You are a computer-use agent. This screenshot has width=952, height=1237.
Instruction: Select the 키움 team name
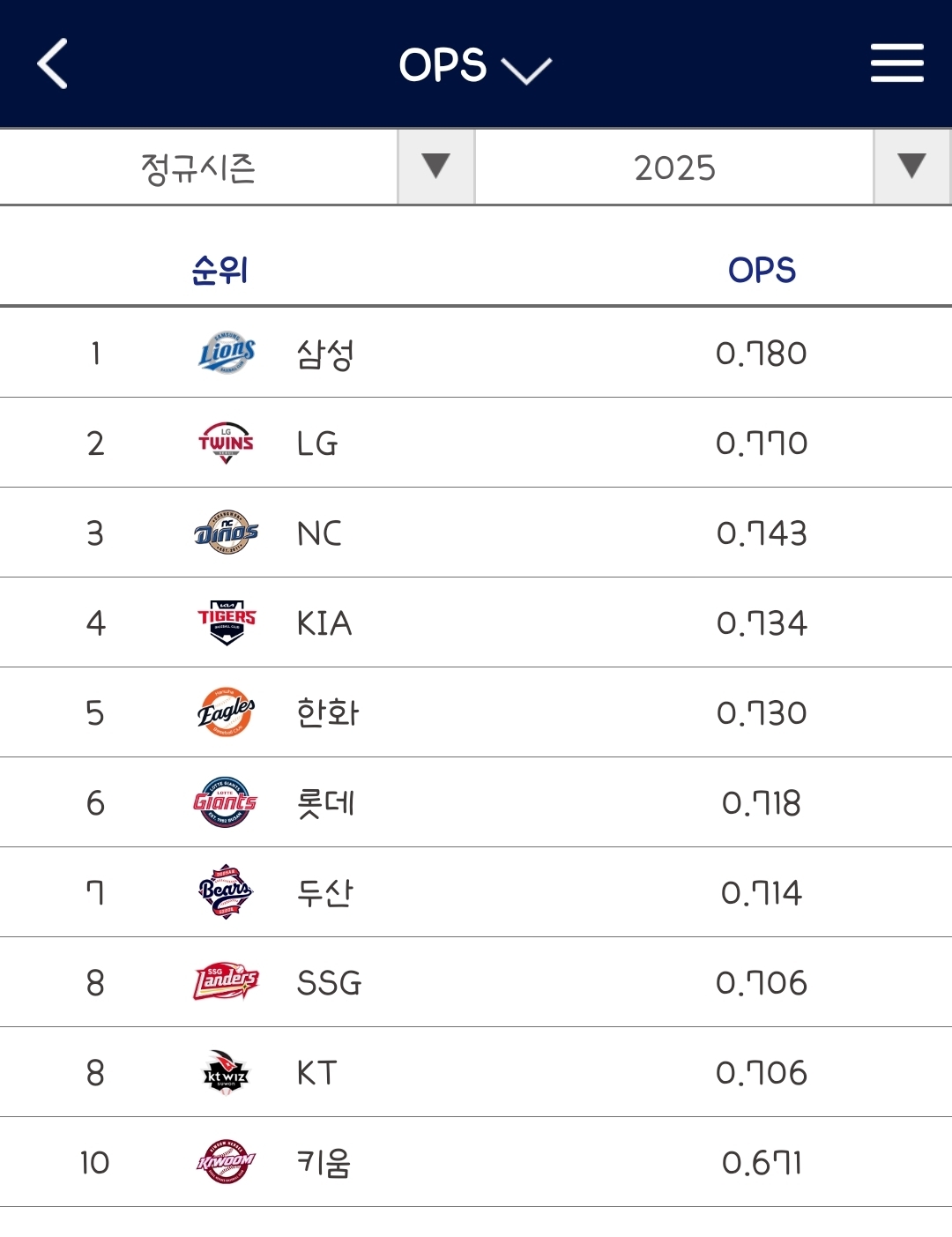324,1163
